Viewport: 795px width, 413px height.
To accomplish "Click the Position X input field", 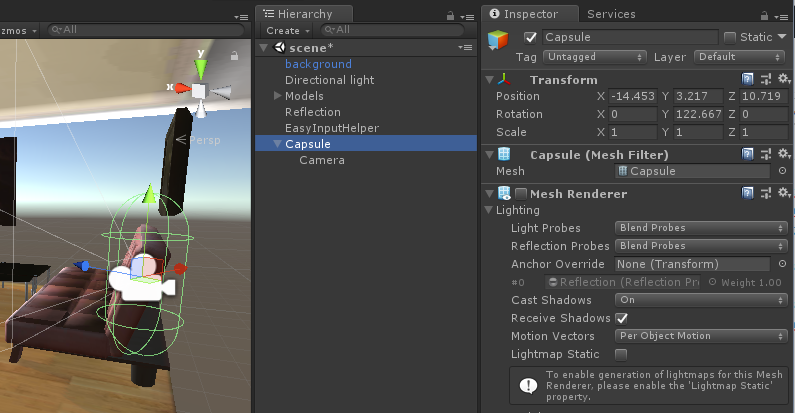I will click(633, 96).
